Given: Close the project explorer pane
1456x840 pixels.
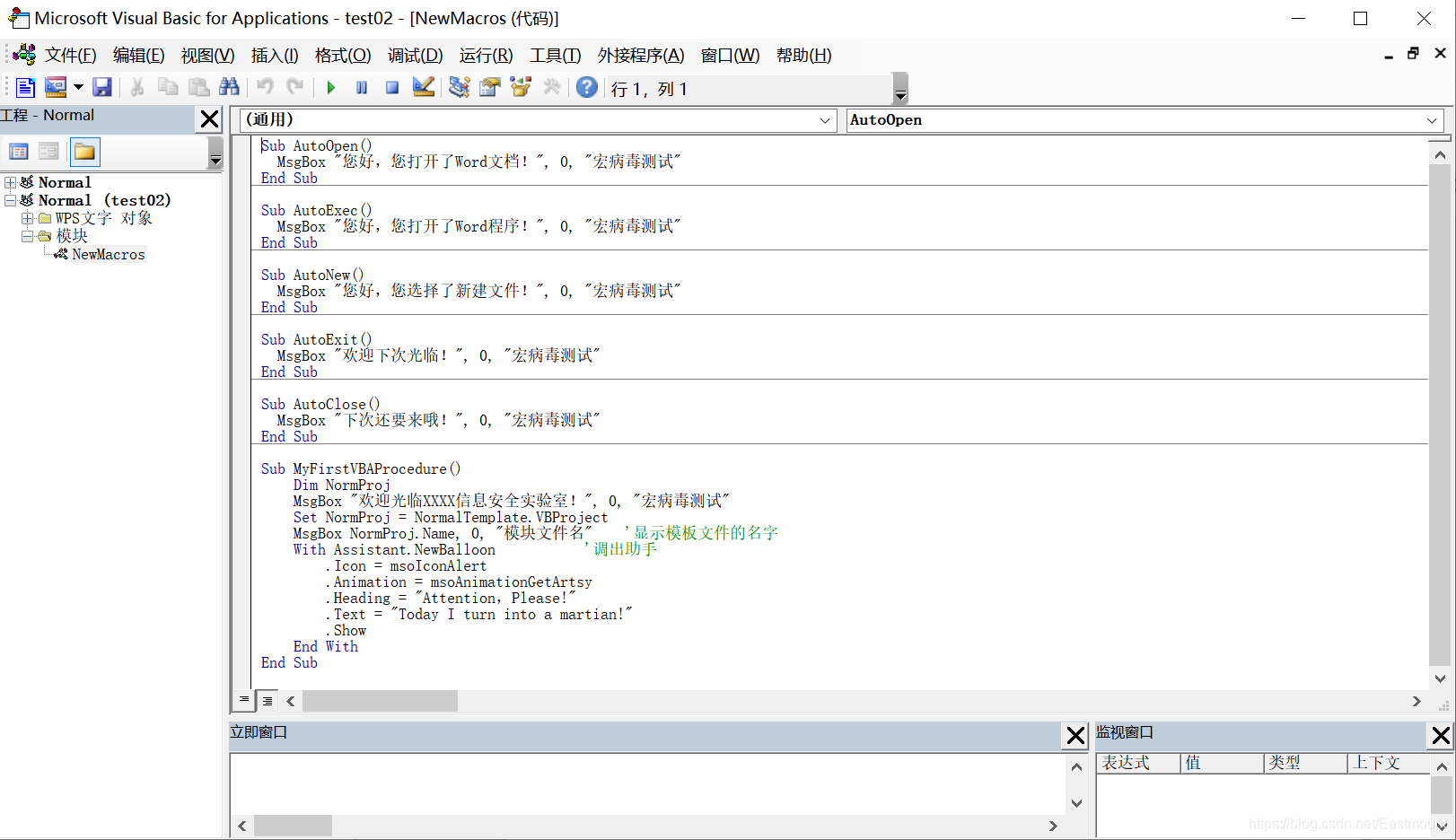Looking at the screenshot, I should [x=209, y=118].
